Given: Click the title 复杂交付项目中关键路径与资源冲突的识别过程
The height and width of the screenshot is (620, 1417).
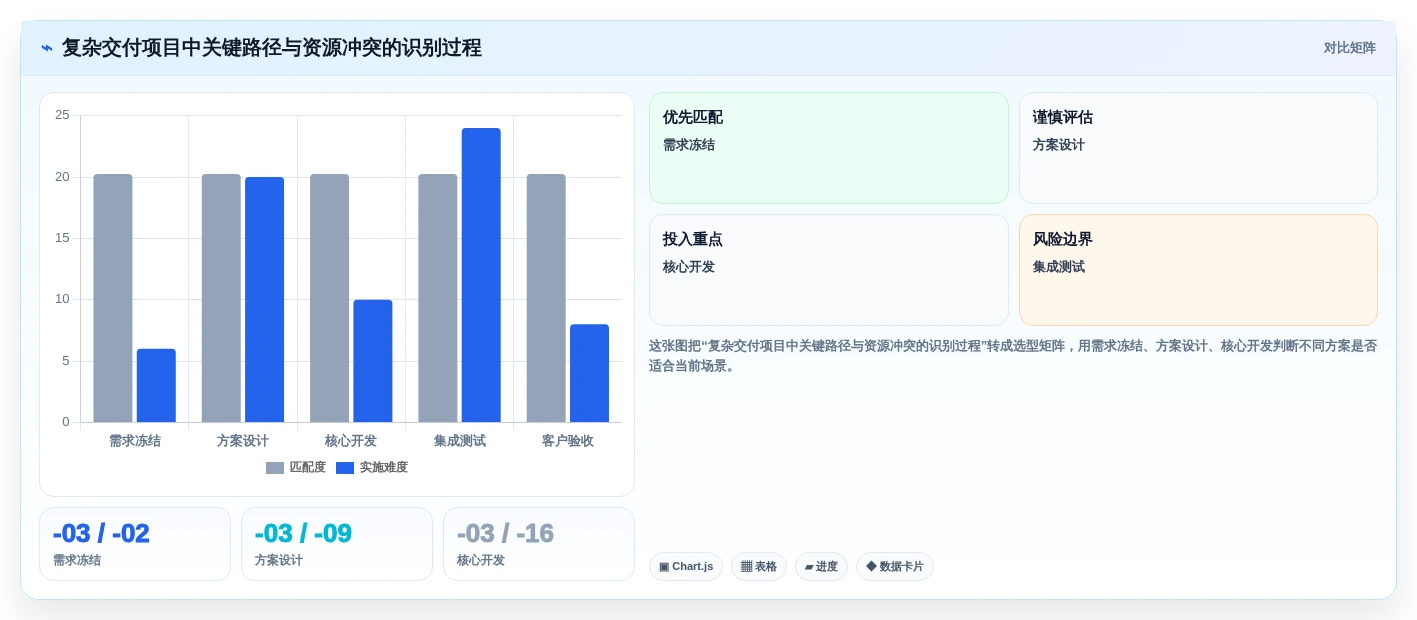Looking at the screenshot, I should point(272,48).
